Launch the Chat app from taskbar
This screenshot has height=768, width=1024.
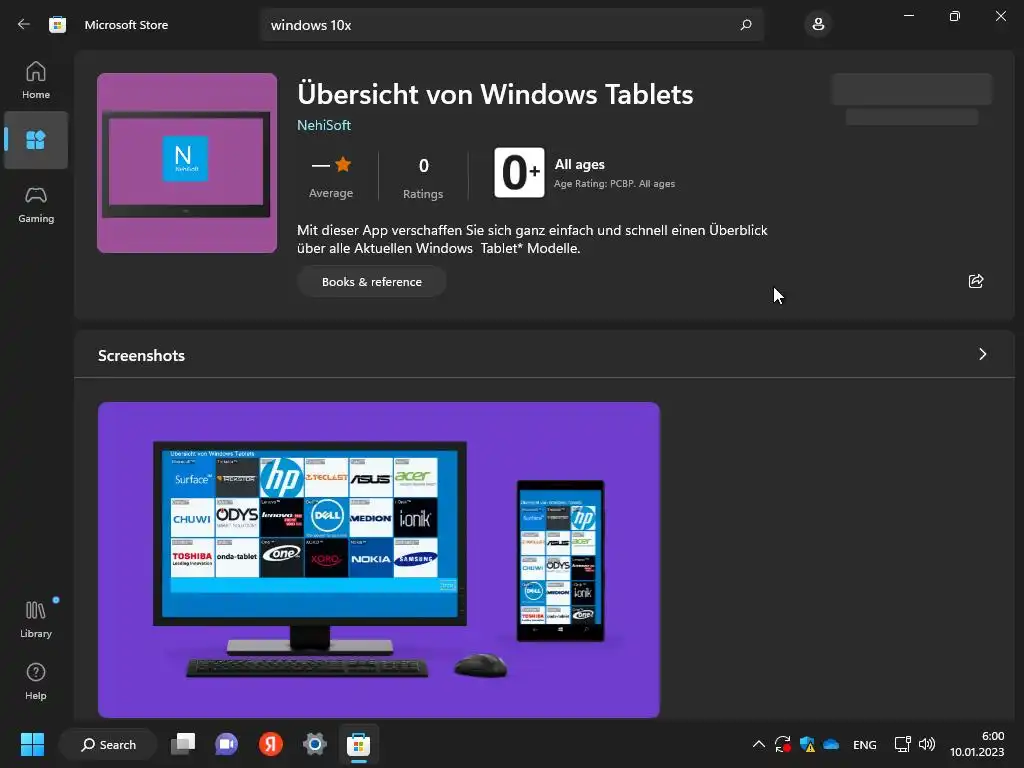[x=227, y=744]
